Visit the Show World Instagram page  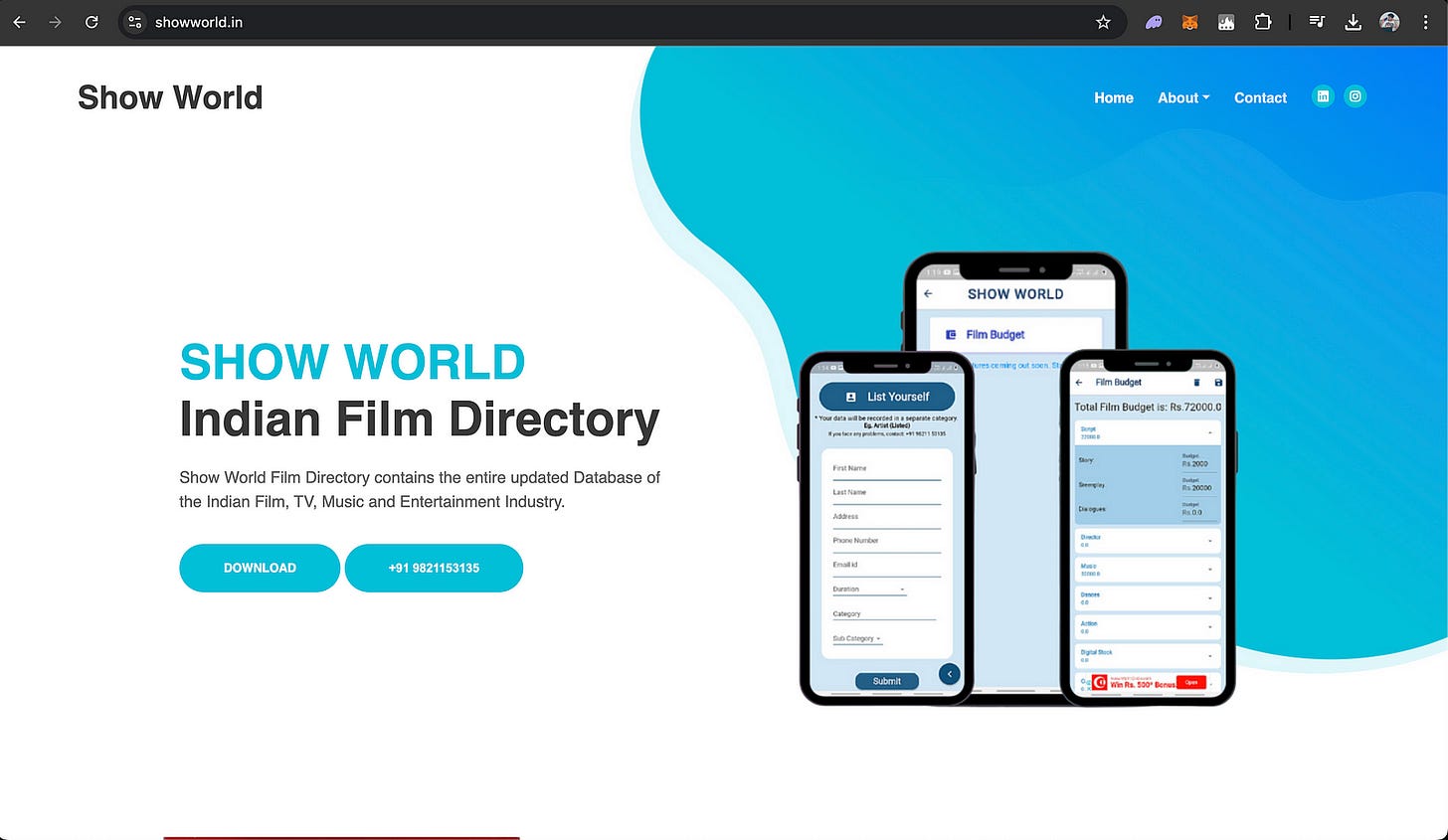(x=1355, y=96)
